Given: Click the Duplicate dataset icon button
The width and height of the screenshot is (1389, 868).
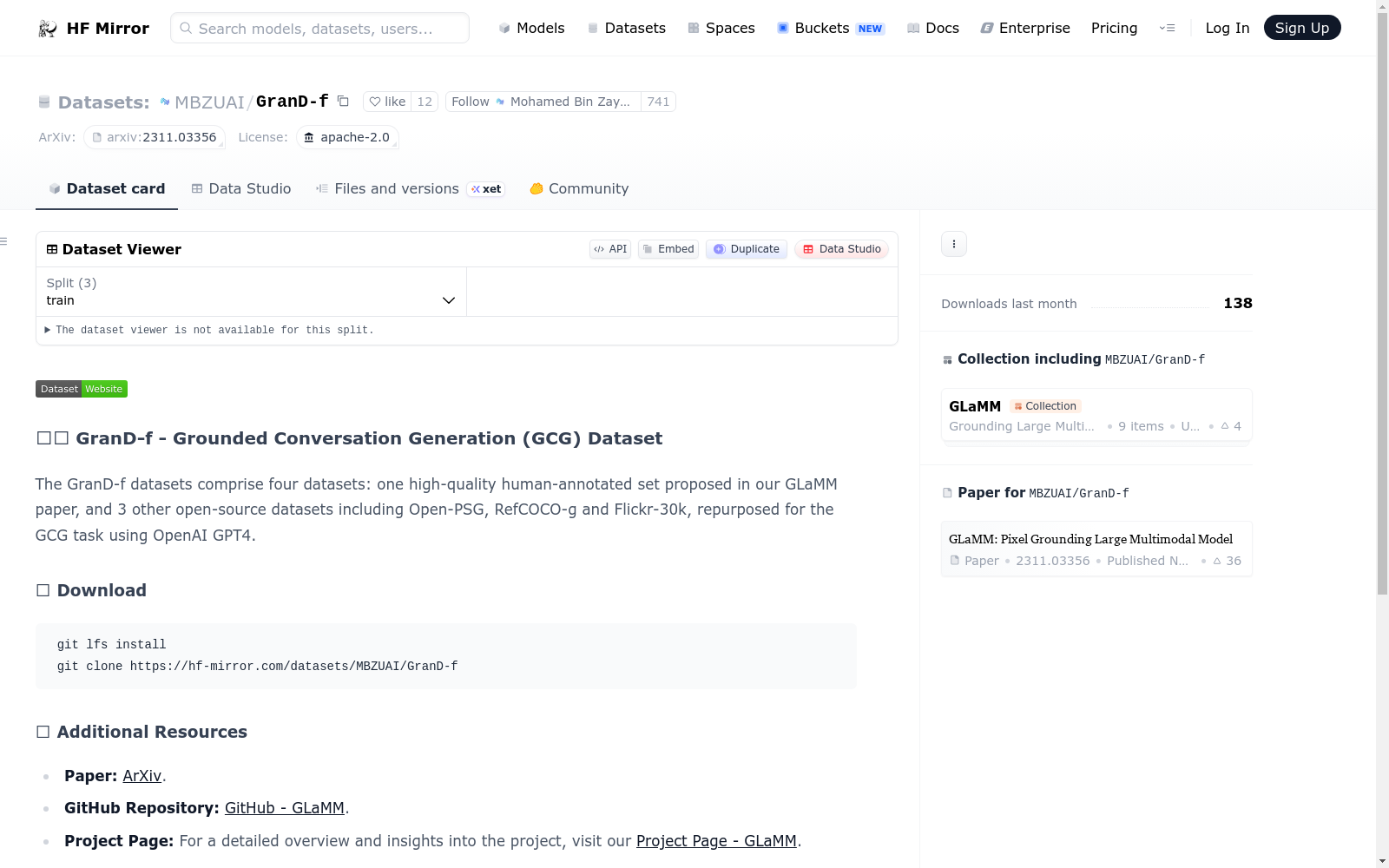Looking at the screenshot, I should (747, 249).
